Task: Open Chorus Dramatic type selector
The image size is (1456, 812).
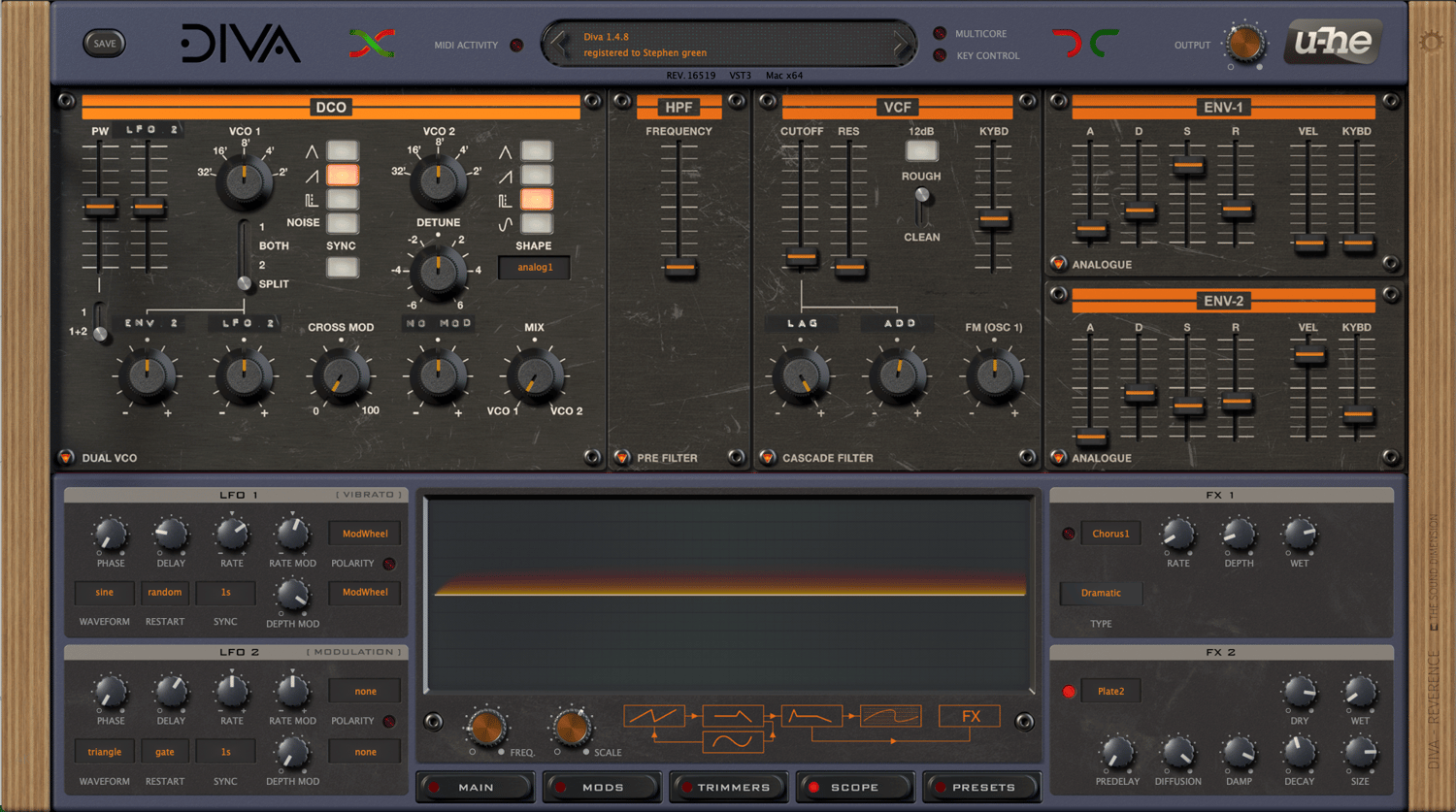Action: point(1101,593)
